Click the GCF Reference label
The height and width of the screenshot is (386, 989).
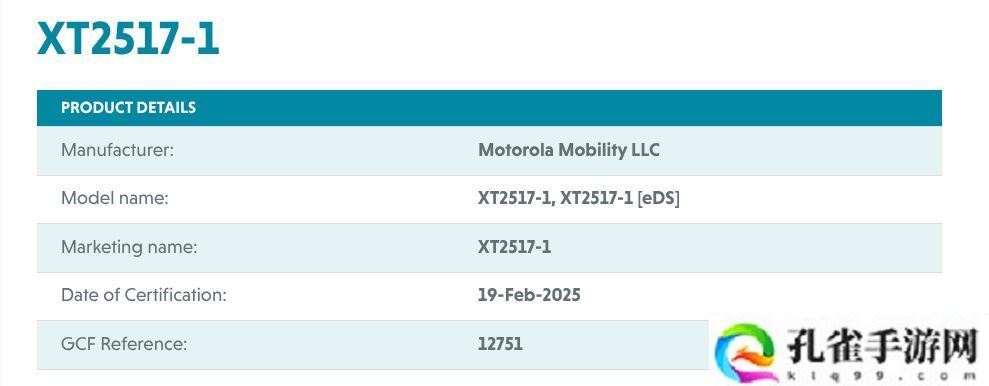pos(124,344)
